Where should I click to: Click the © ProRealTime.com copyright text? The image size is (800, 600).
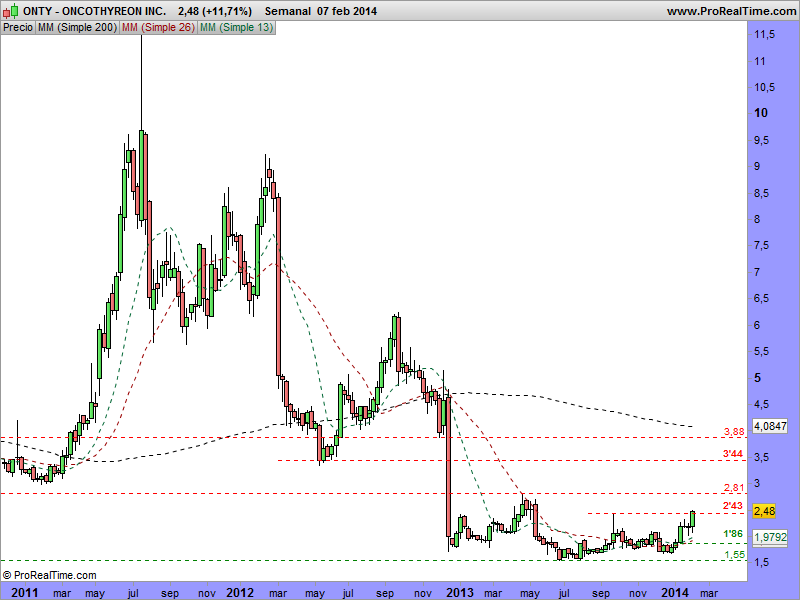49,575
